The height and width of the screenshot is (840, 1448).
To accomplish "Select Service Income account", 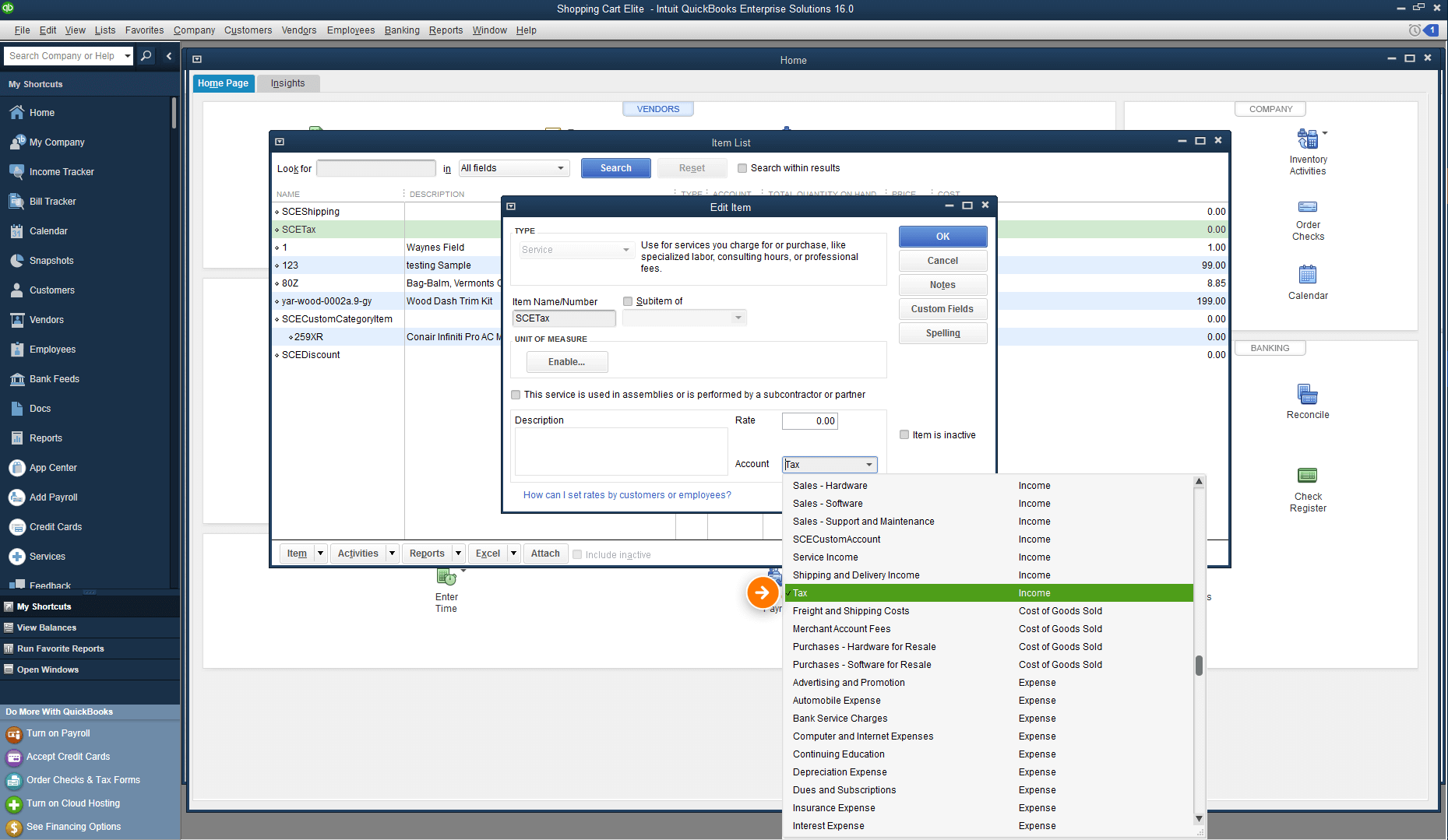I will (988, 557).
